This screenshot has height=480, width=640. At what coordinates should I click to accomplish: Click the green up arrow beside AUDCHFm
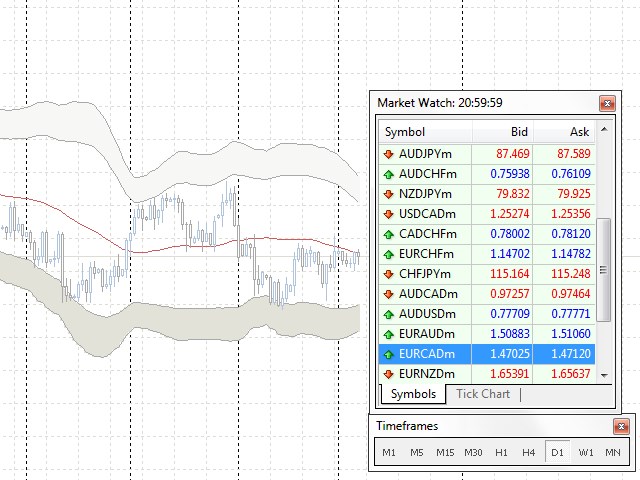point(388,174)
